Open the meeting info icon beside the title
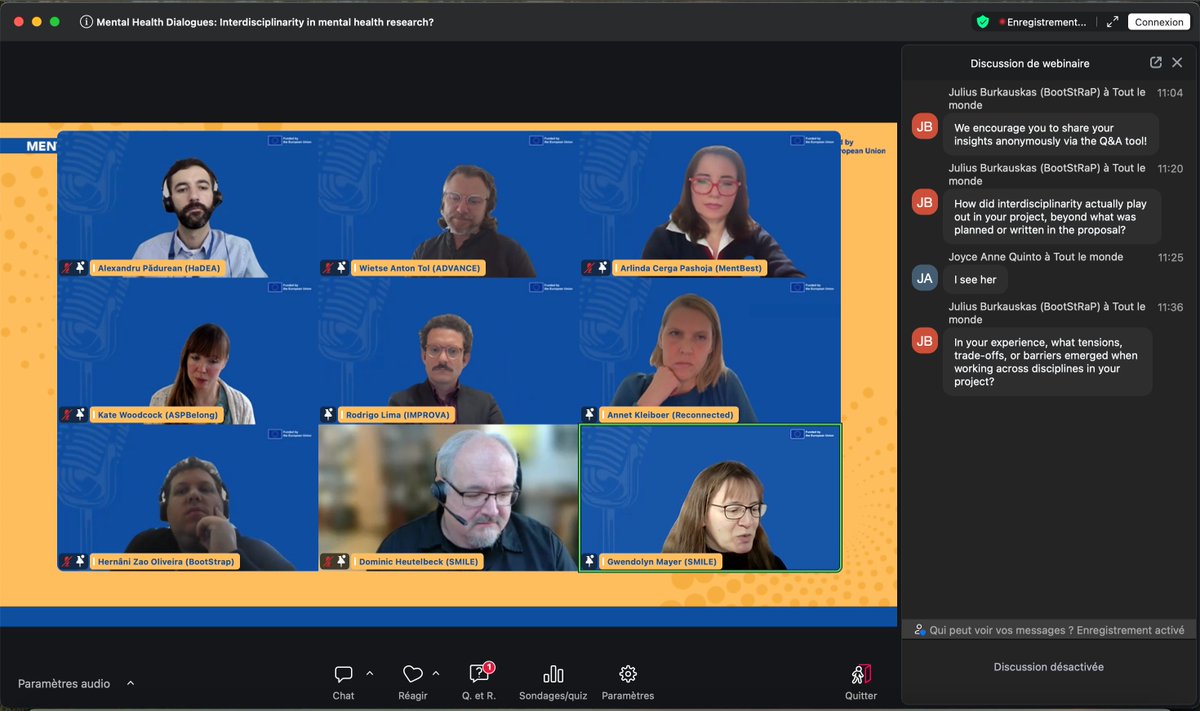Viewport: 1200px width, 711px height. click(x=86, y=21)
